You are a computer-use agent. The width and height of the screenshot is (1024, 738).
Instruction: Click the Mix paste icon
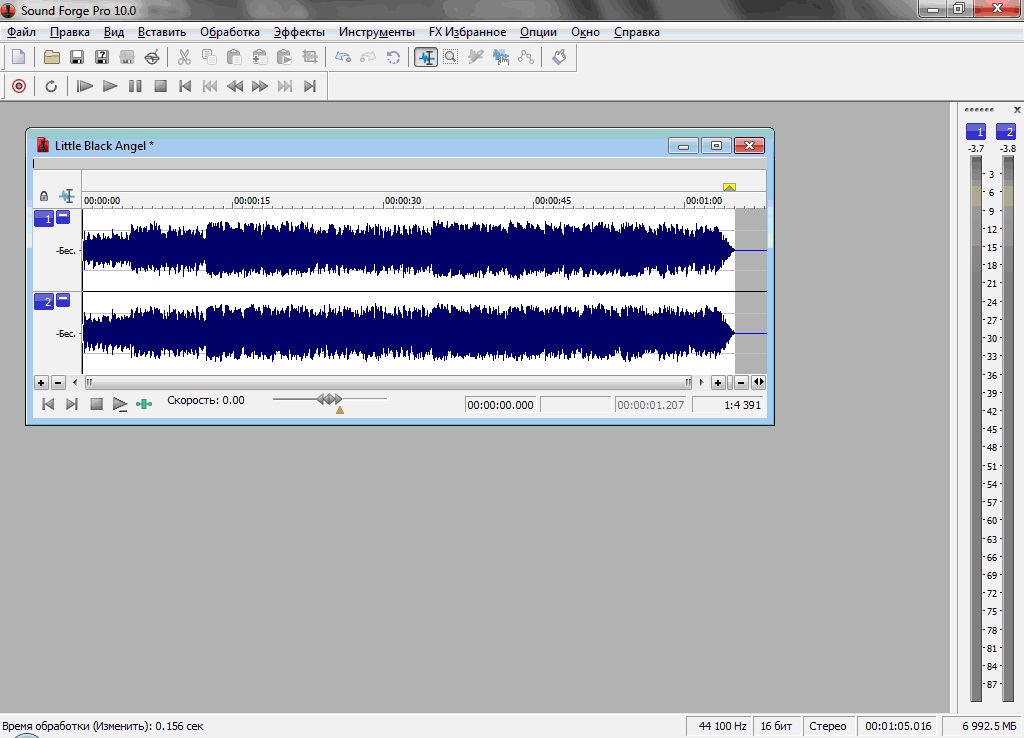click(259, 57)
